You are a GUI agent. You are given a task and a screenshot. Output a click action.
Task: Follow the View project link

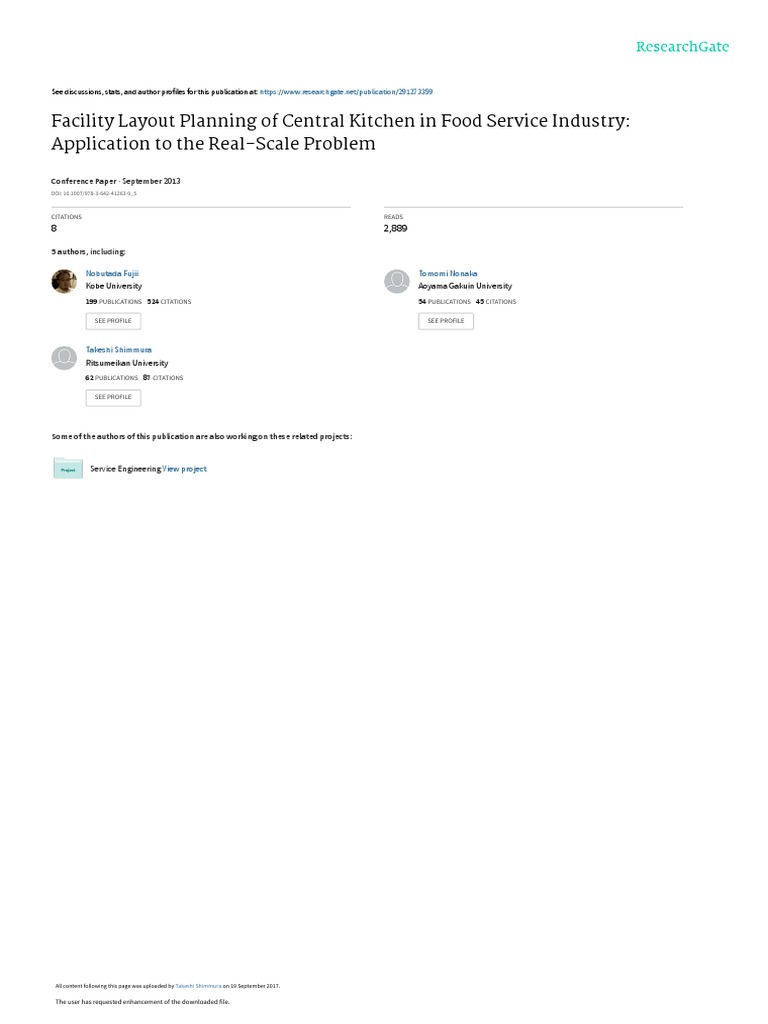pos(185,468)
